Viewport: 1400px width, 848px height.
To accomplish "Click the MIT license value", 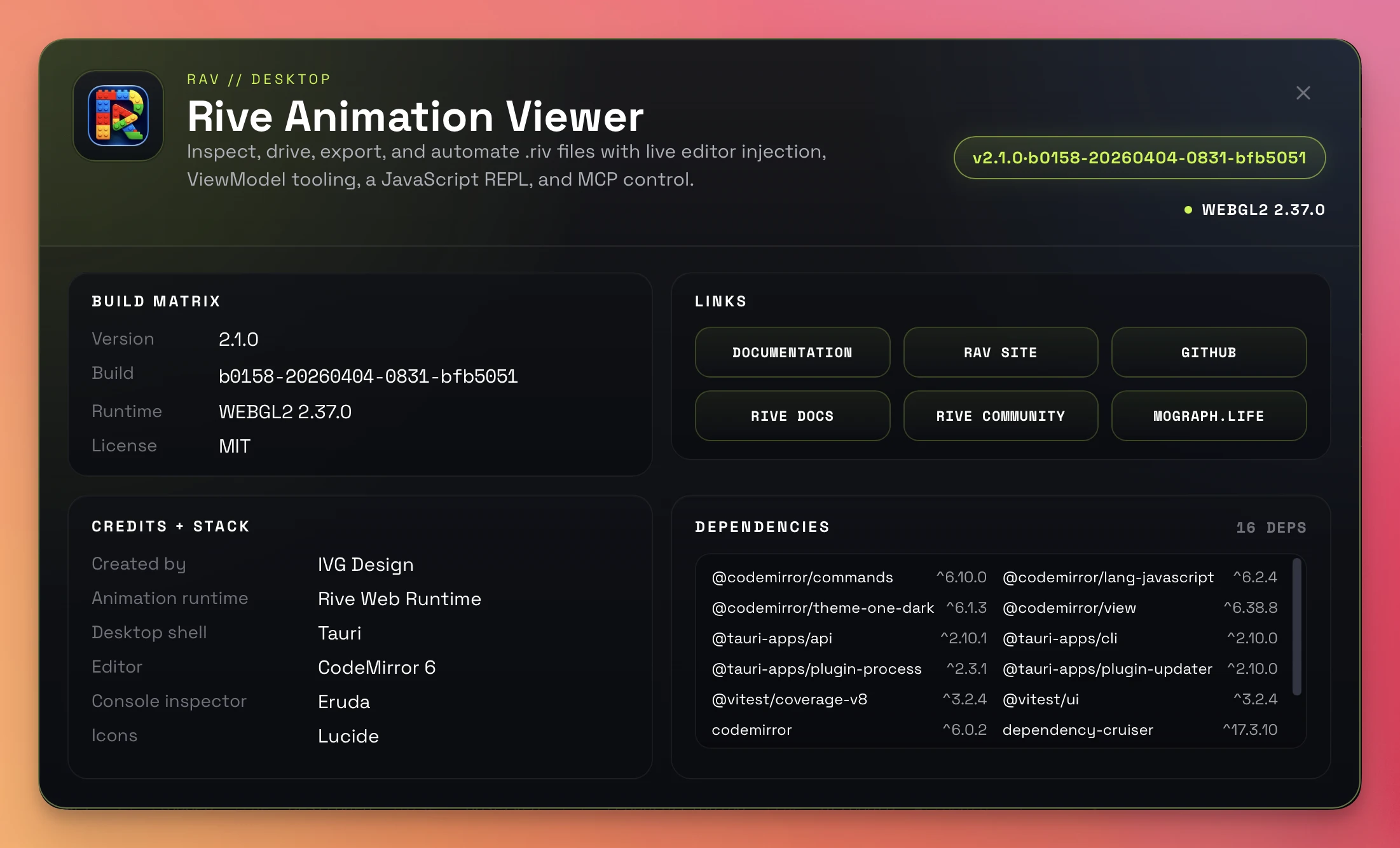I will click(x=235, y=446).
